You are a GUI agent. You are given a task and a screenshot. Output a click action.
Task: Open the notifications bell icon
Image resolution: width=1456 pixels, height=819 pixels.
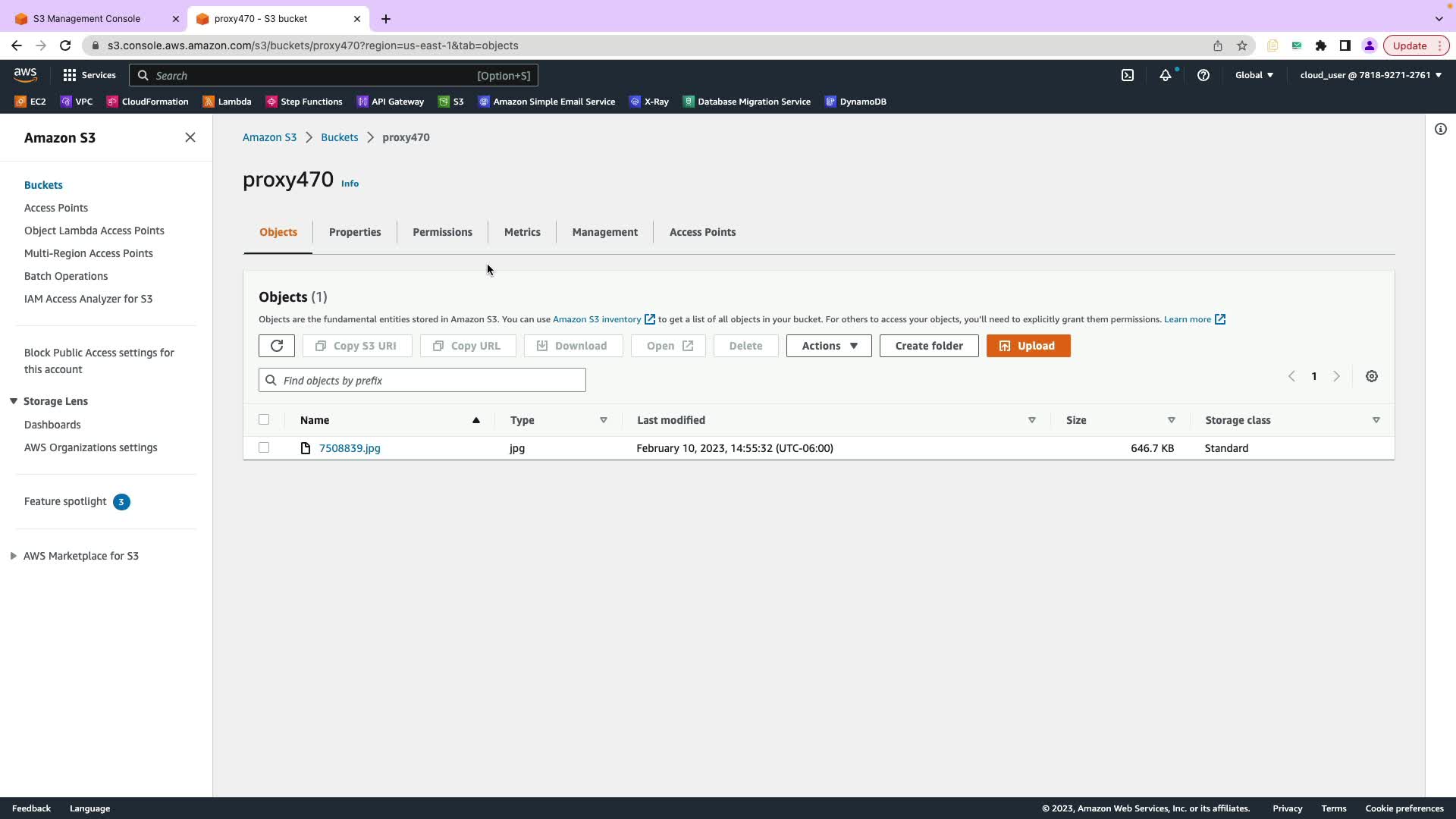click(x=1165, y=75)
